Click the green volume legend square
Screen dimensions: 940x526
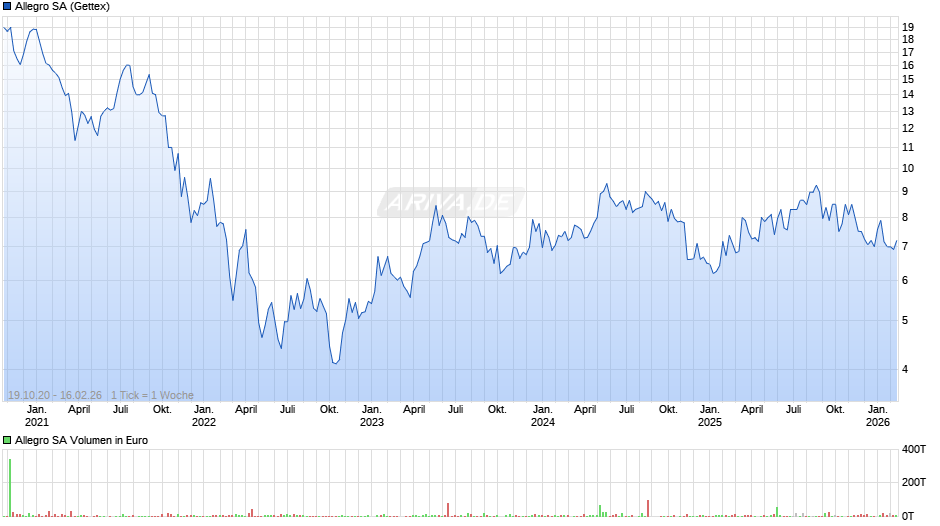coord(7,440)
